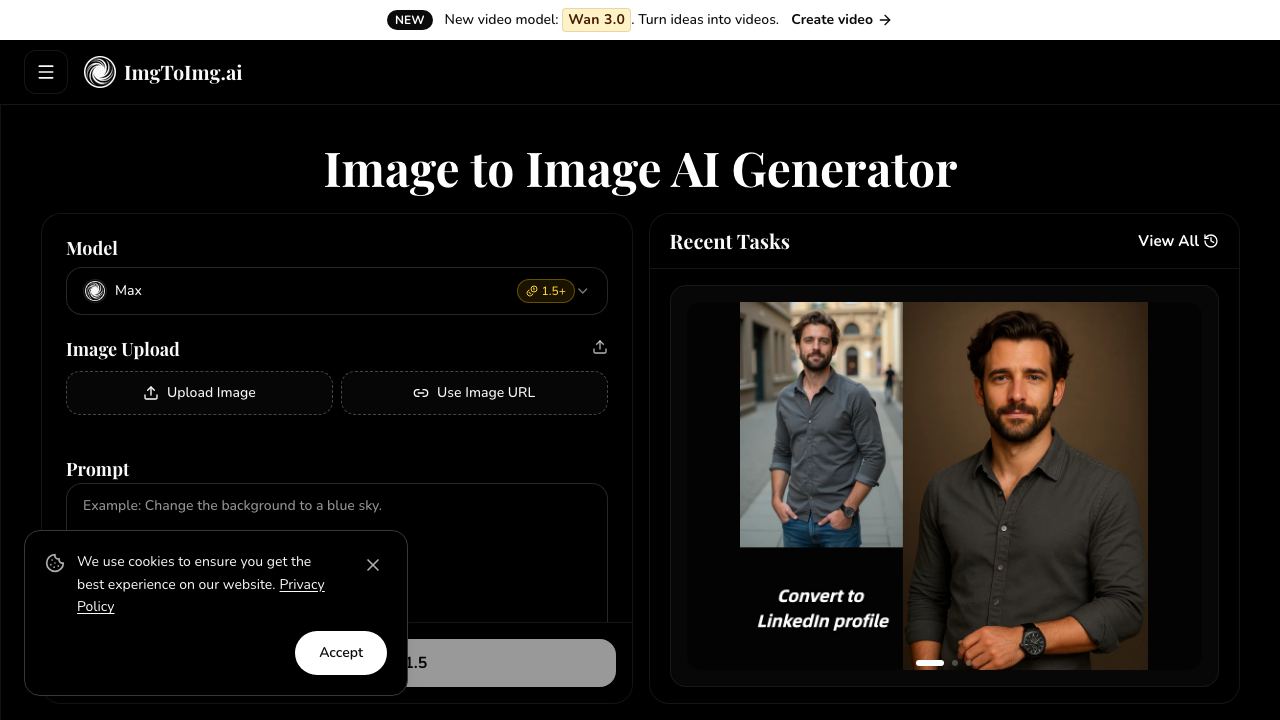Click the 1.5+ credits badge
1280x720 pixels.
[x=546, y=291]
